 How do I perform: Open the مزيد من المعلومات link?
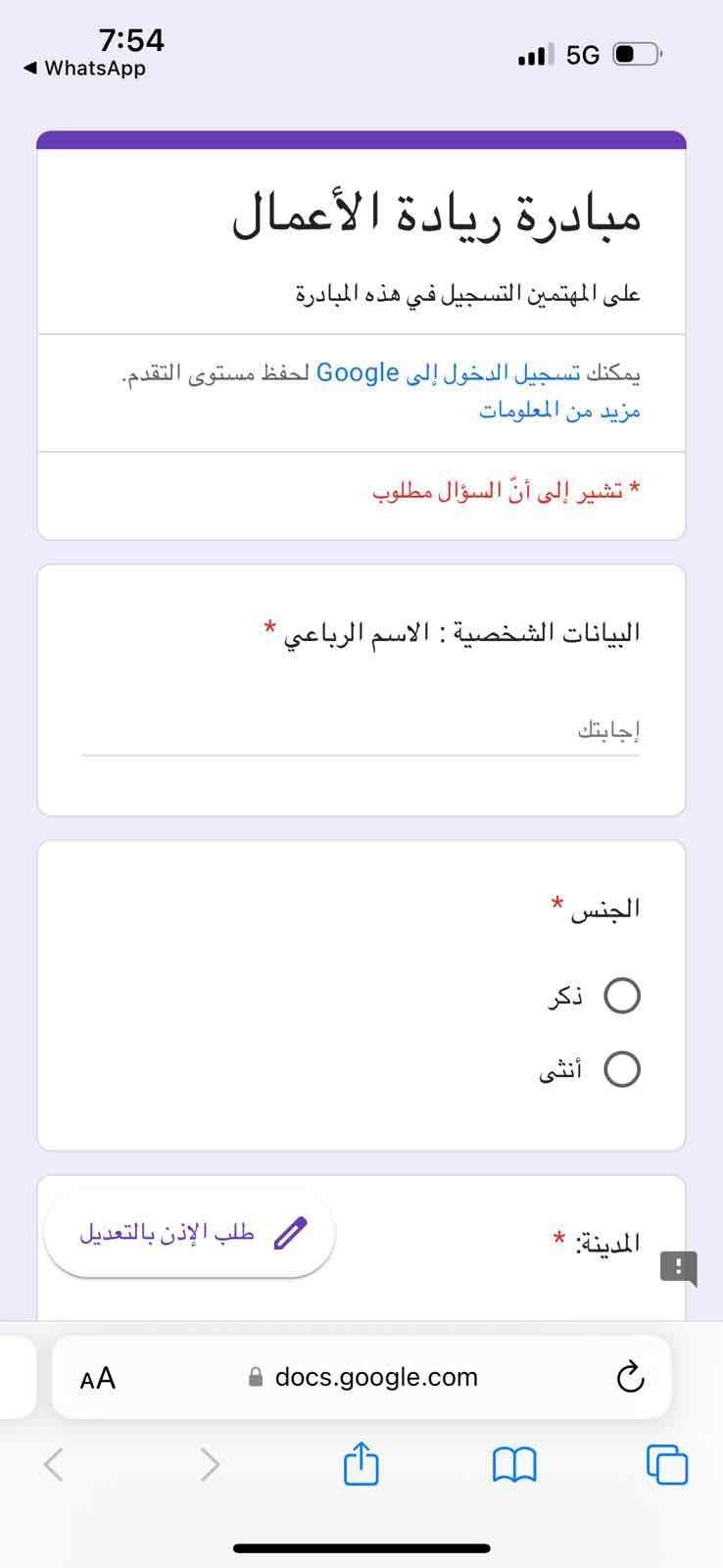pyautogui.click(x=559, y=411)
